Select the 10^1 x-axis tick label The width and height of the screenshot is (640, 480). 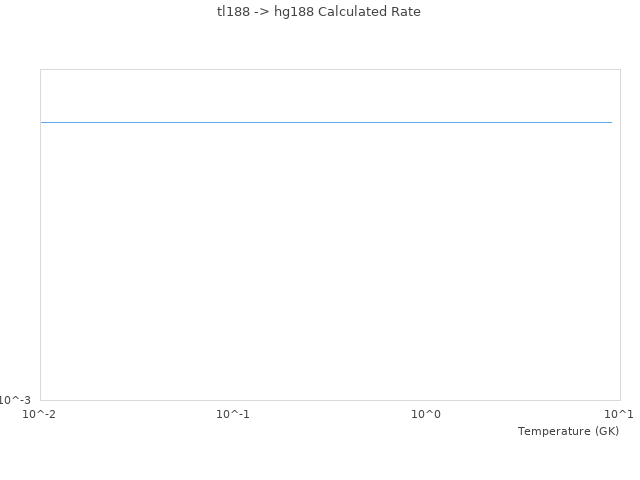618,414
